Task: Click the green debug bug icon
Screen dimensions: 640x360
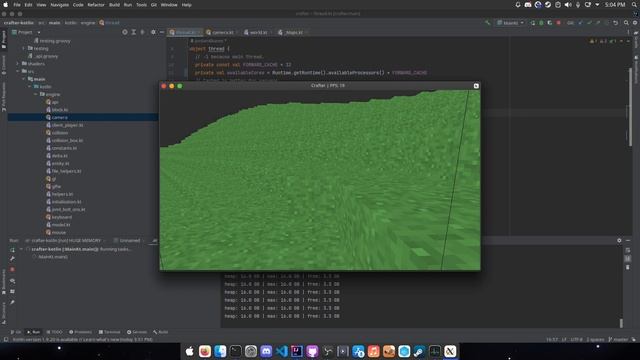Action: coord(541,23)
